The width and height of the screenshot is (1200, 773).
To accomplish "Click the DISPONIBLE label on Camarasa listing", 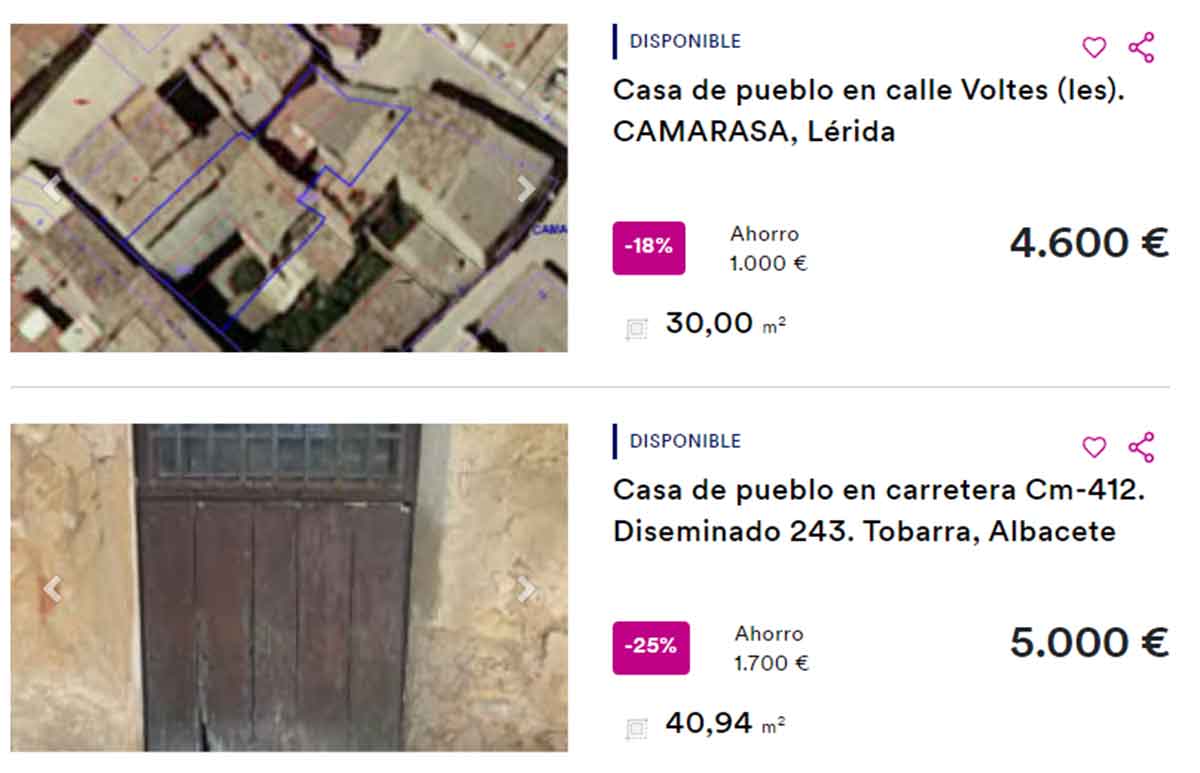I will [x=685, y=41].
